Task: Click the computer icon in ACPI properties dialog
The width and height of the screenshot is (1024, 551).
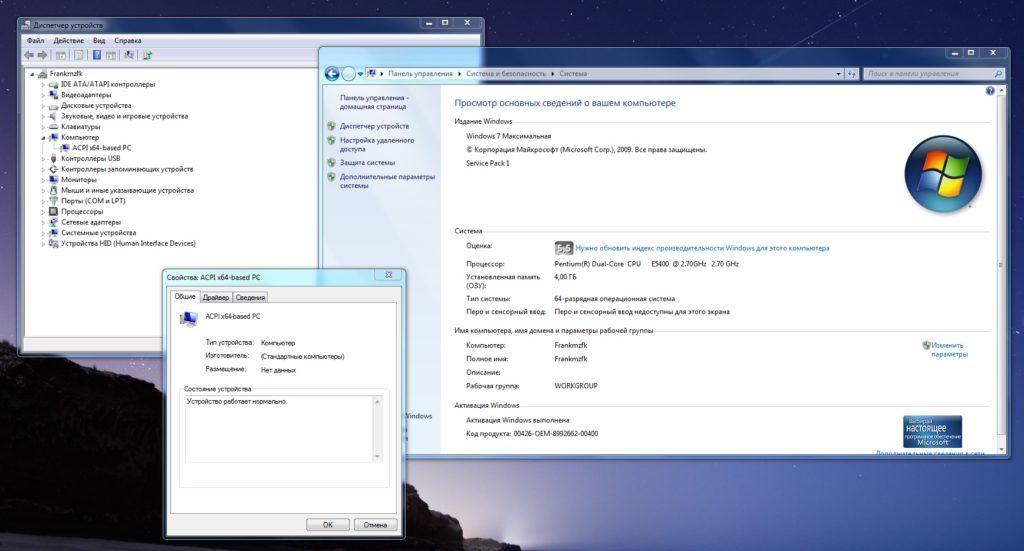Action: [189, 319]
